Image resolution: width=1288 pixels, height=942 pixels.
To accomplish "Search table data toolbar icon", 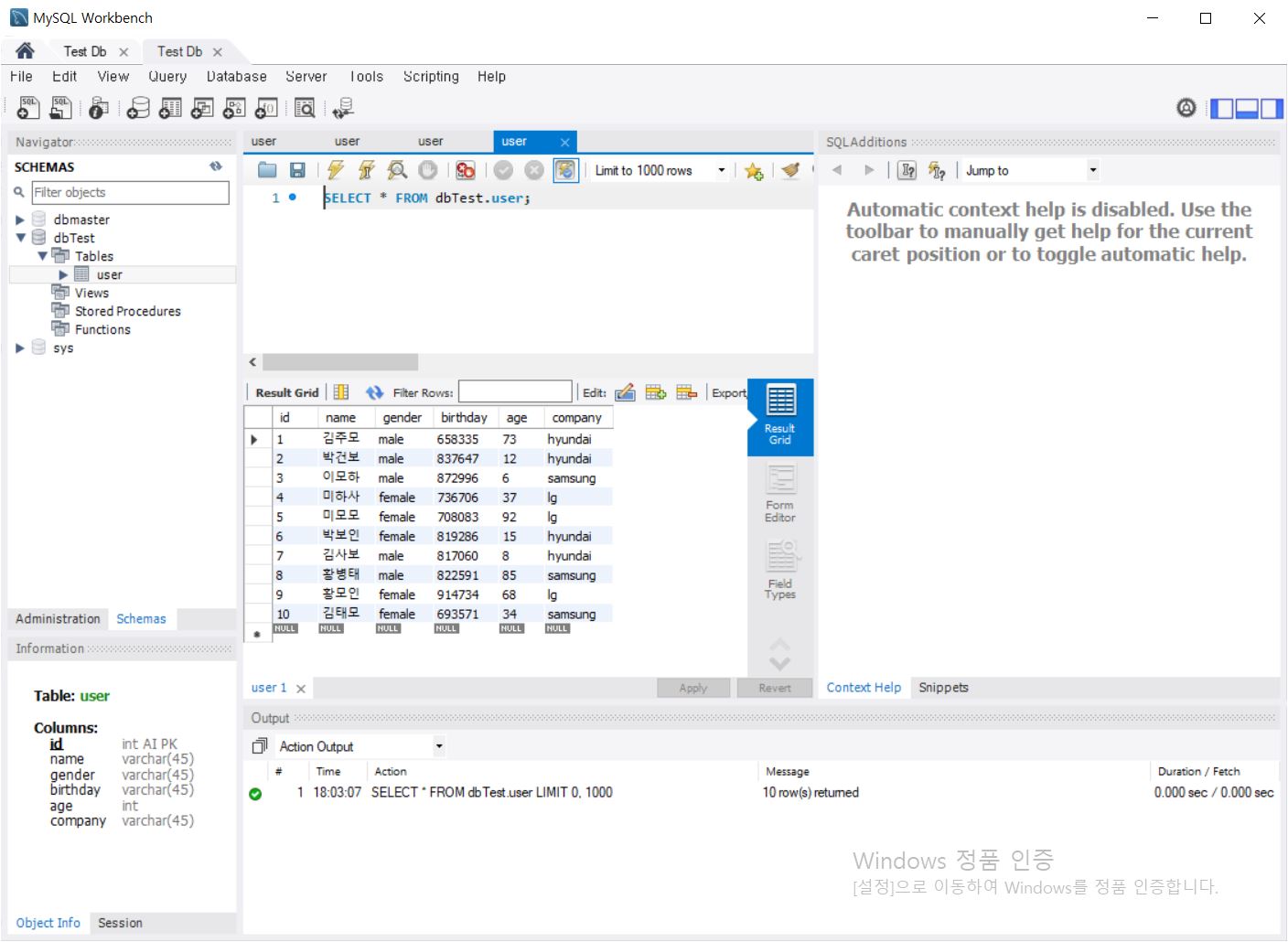I will click(x=305, y=108).
